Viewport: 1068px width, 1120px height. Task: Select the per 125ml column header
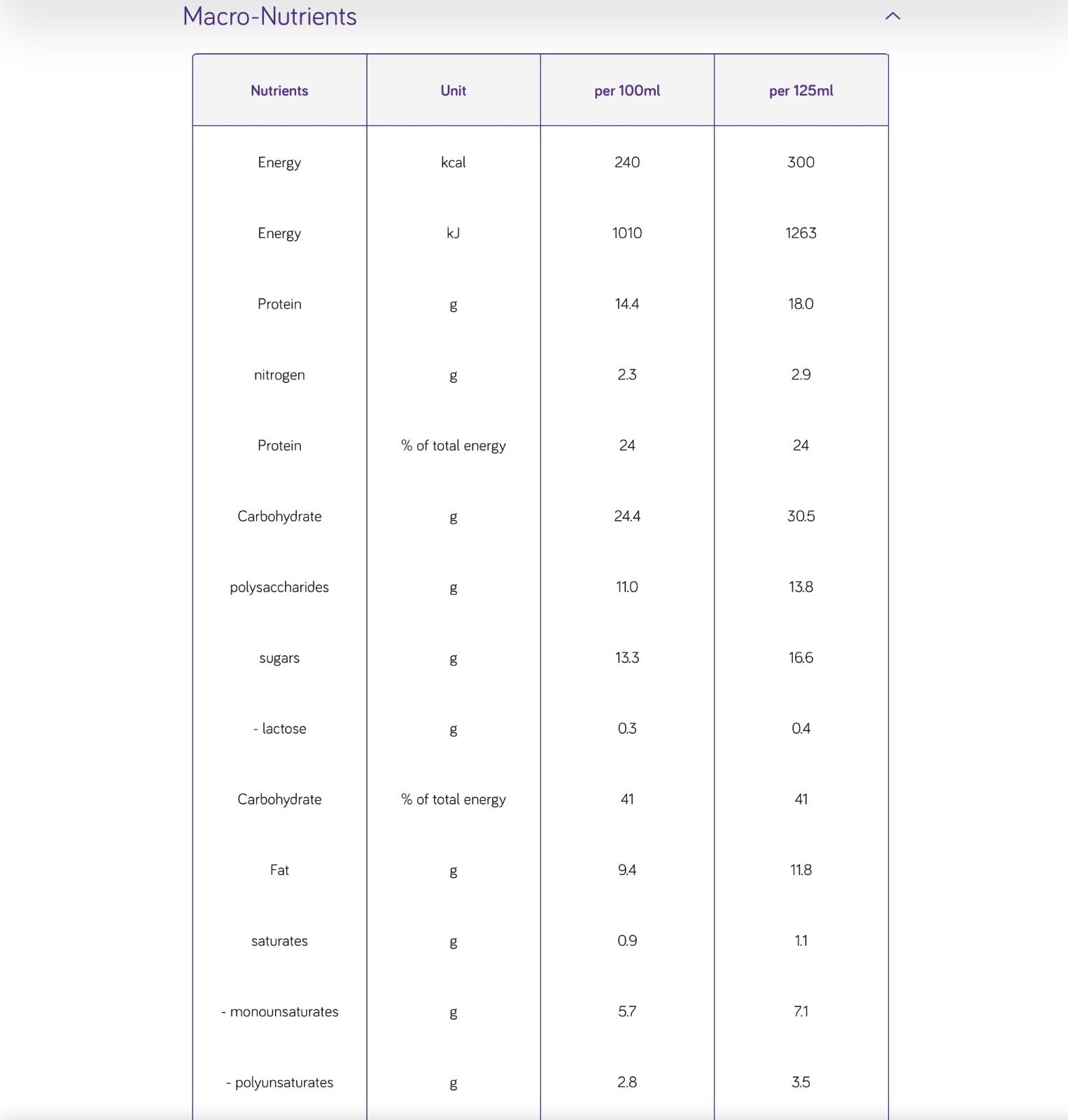[x=801, y=91]
